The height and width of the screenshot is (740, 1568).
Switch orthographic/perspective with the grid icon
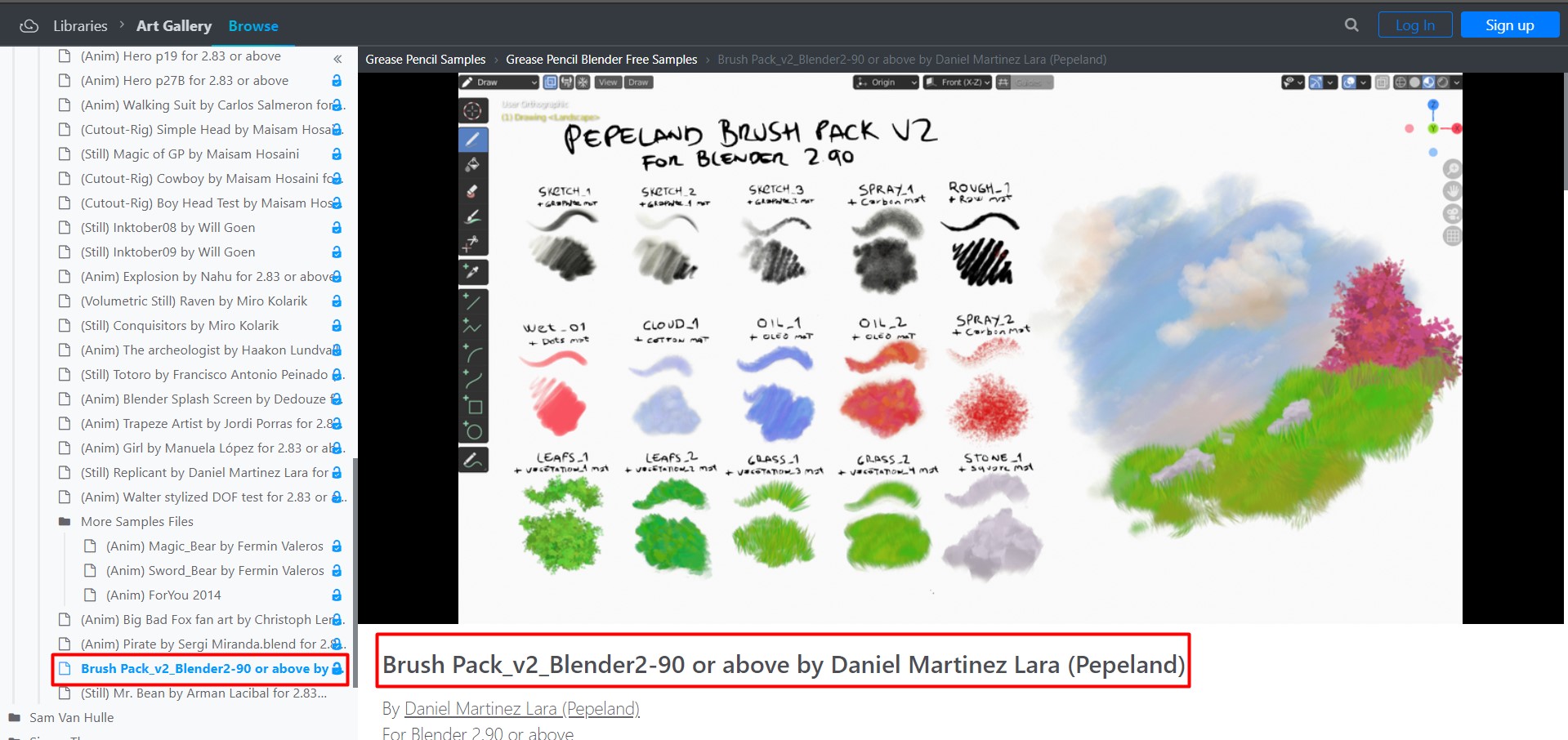pos(1452,237)
